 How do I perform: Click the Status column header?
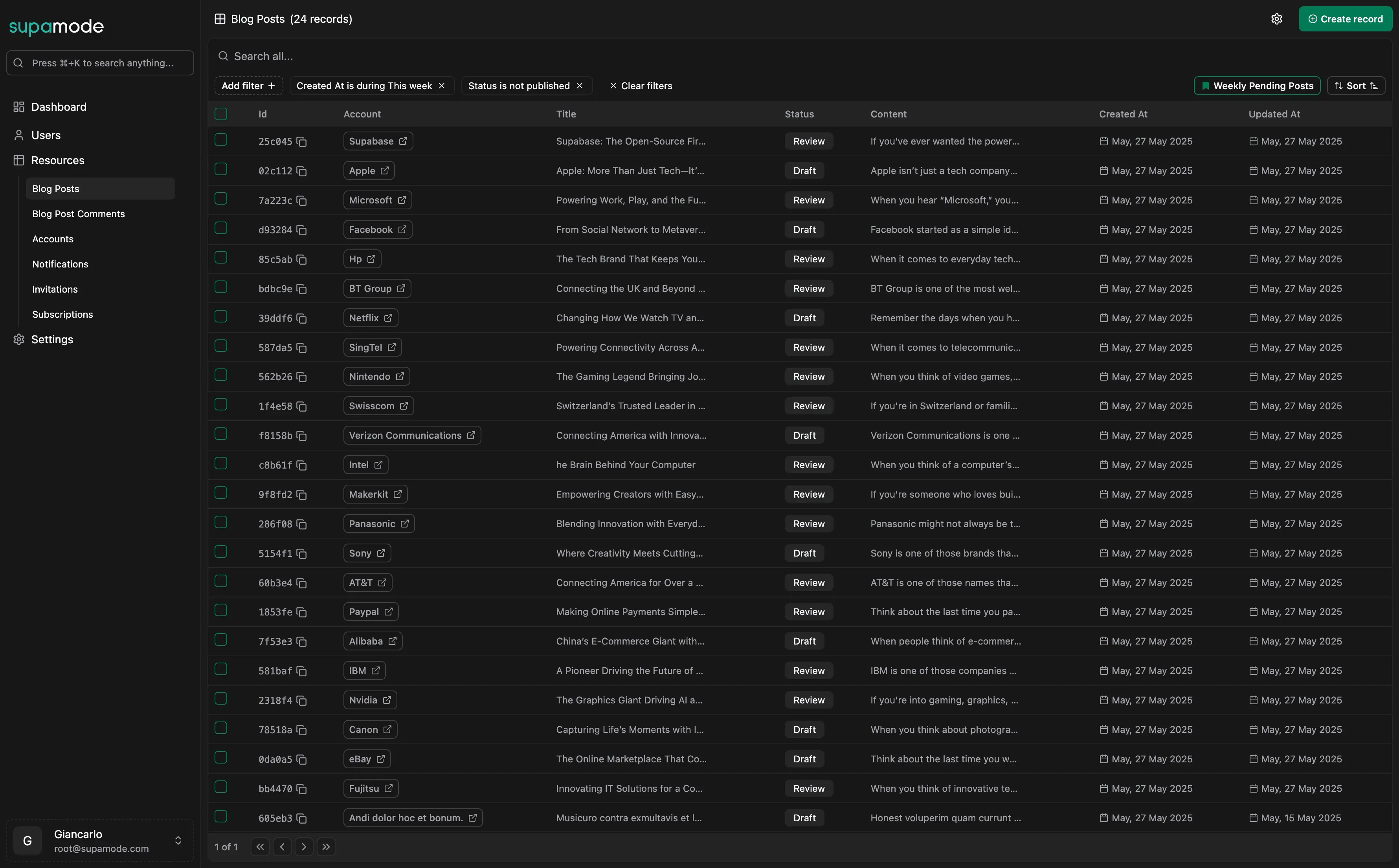click(x=799, y=114)
